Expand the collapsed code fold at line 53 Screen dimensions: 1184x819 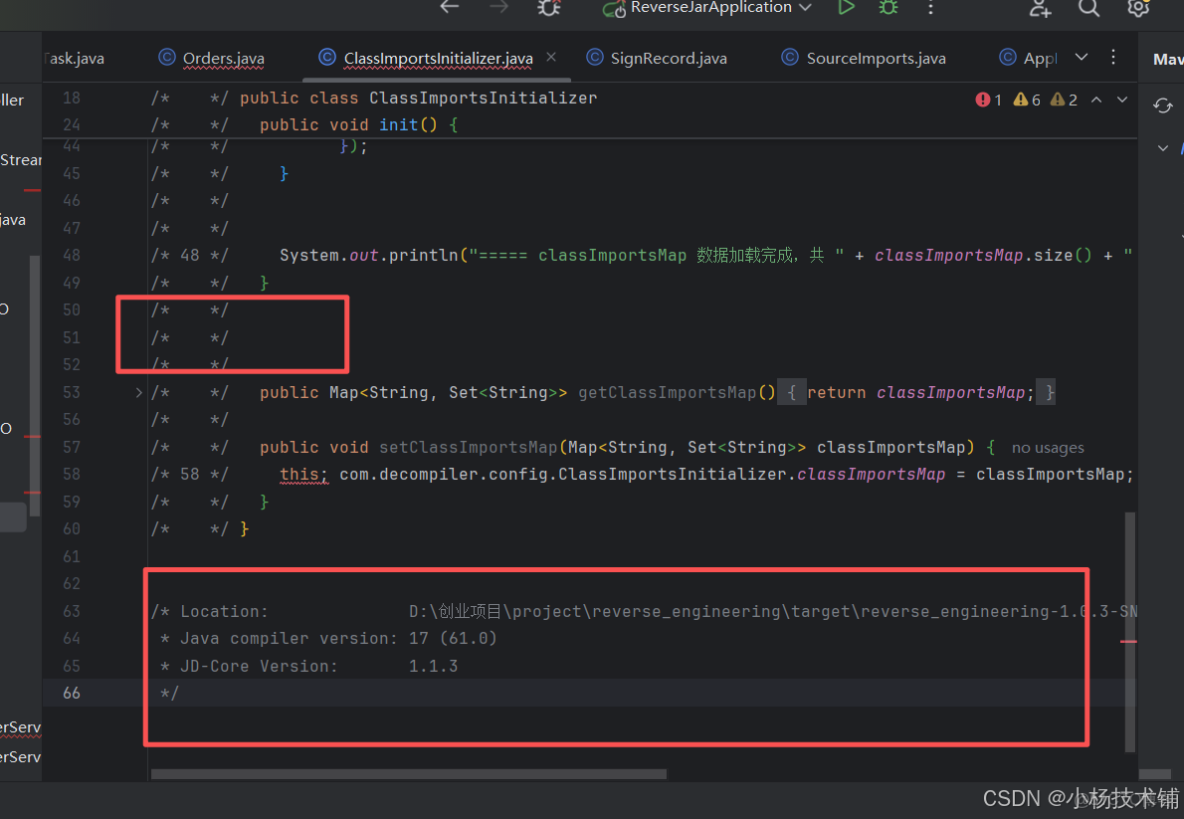click(x=138, y=392)
